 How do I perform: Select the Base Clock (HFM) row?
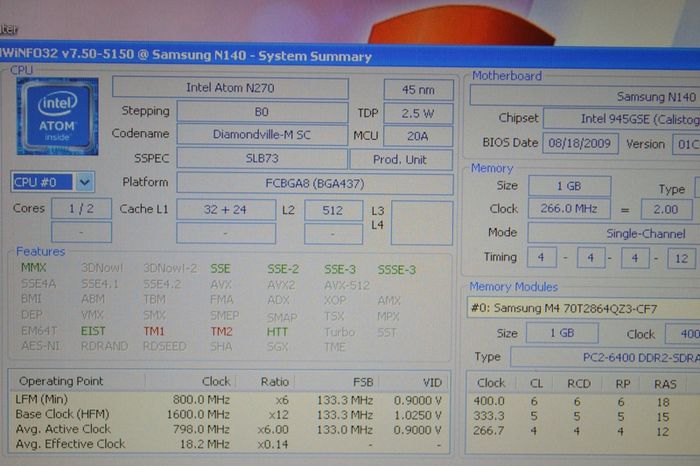[229, 415]
